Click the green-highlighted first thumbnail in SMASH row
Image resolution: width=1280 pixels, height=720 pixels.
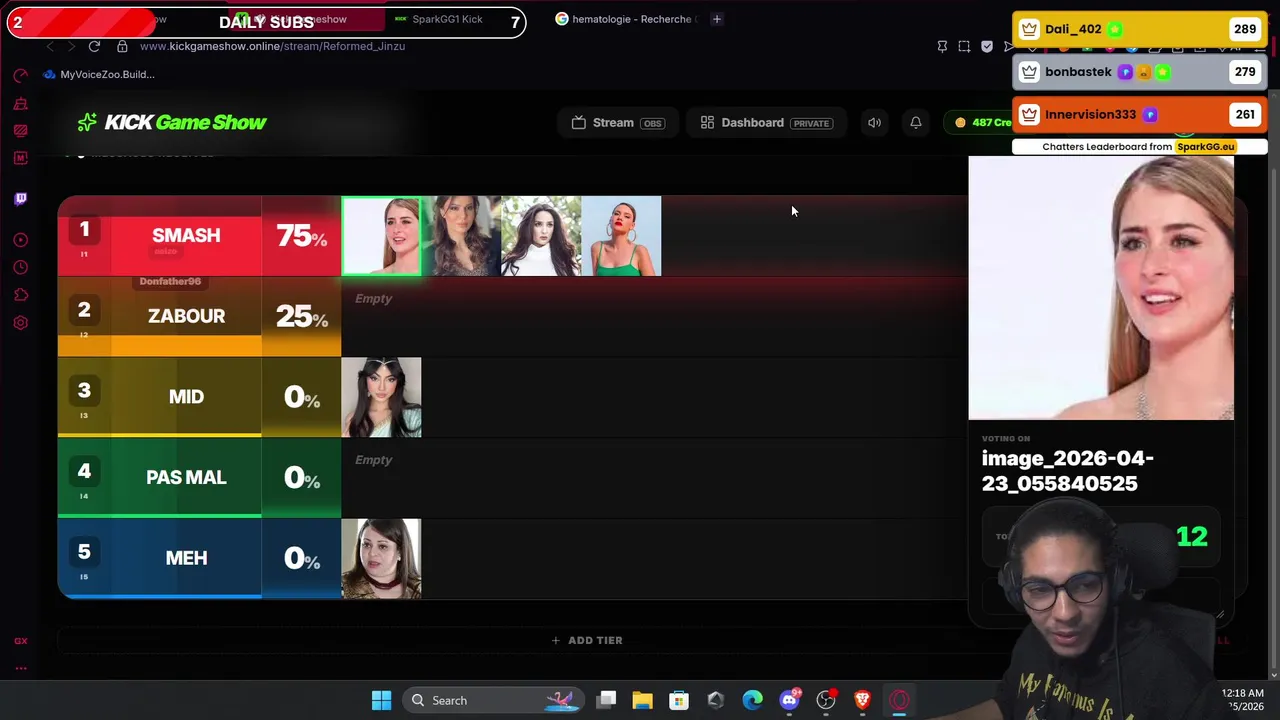click(381, 236)
